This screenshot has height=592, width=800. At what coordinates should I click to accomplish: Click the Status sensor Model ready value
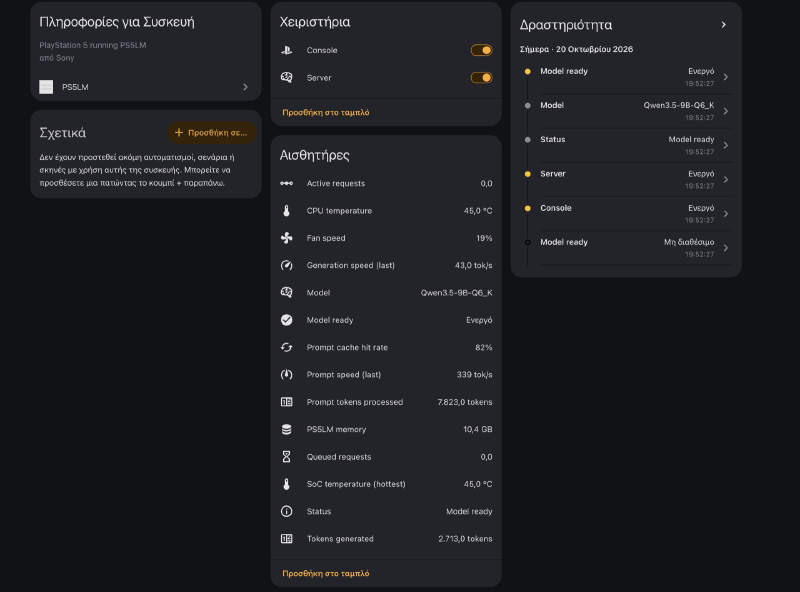click(469, 511)
